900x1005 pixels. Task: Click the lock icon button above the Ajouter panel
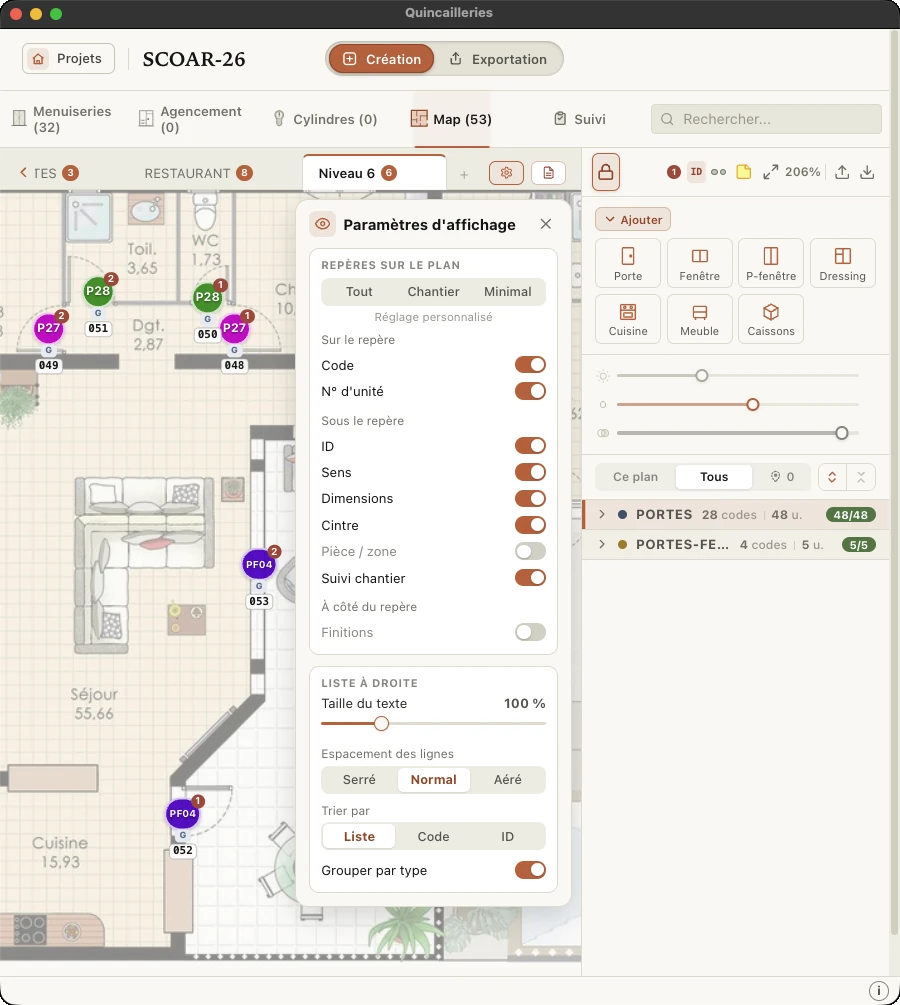click(x=605, y=172)
